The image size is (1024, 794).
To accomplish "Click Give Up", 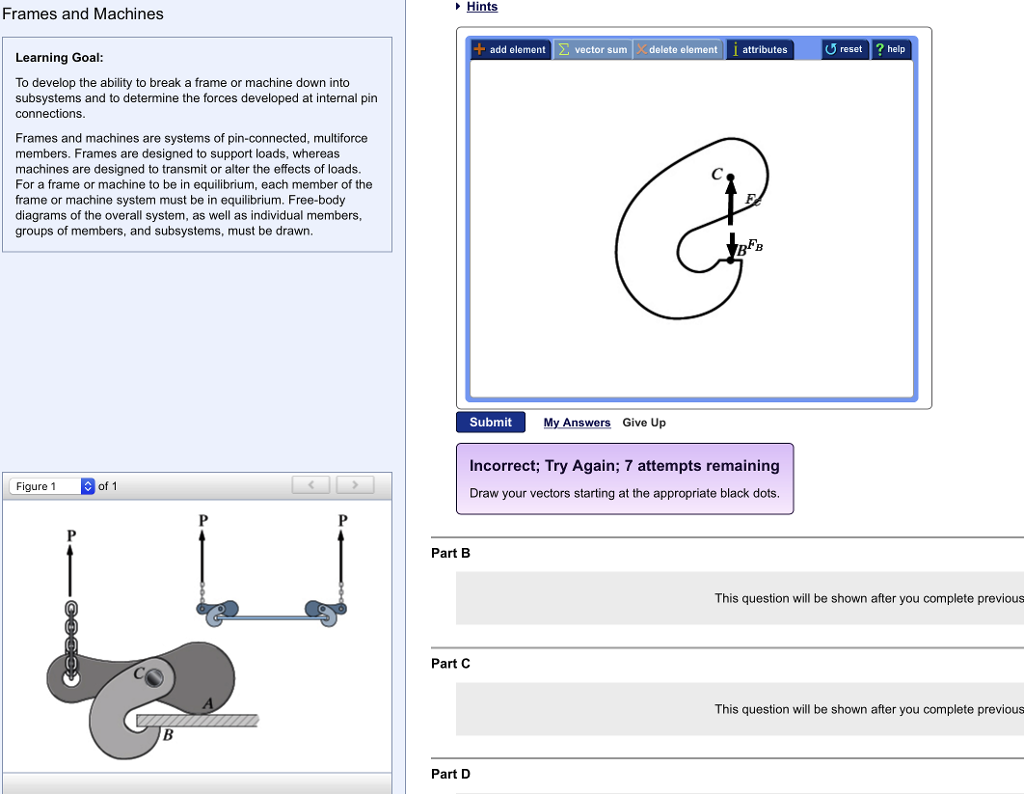I will [644, 423].
